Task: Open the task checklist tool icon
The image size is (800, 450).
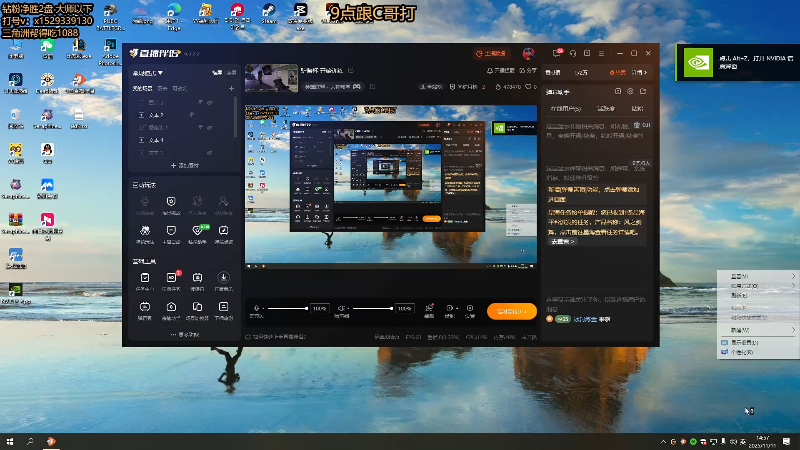Action: point(145,278)
